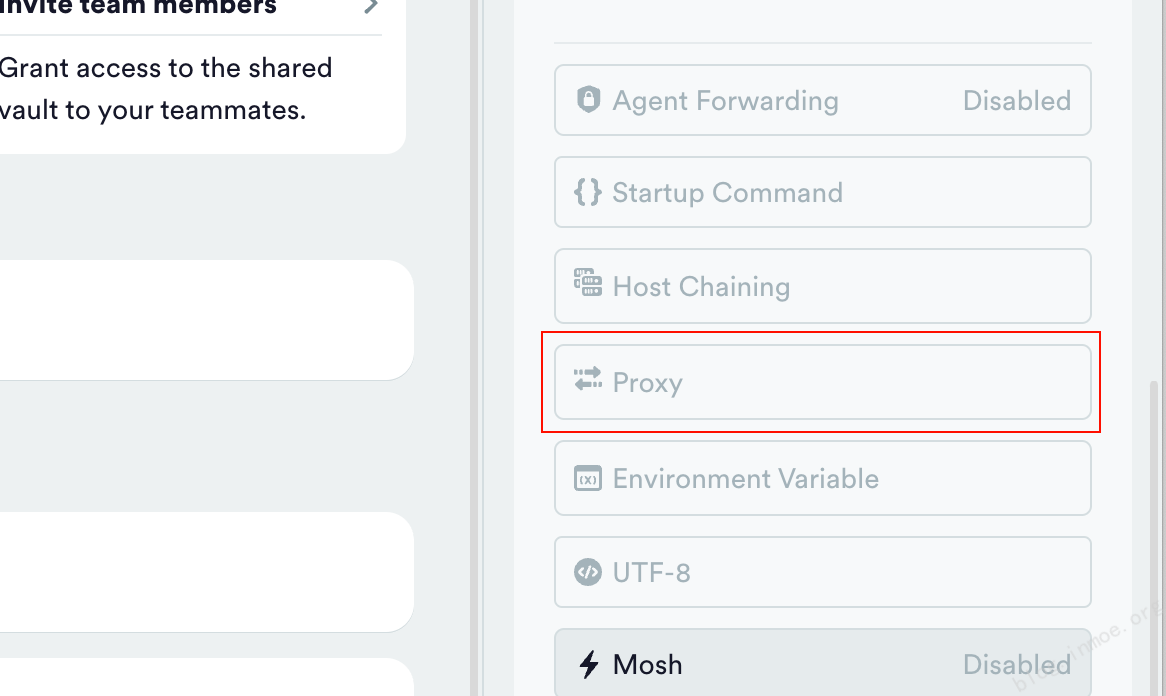Open the Invite team members heading

[139, 8]
